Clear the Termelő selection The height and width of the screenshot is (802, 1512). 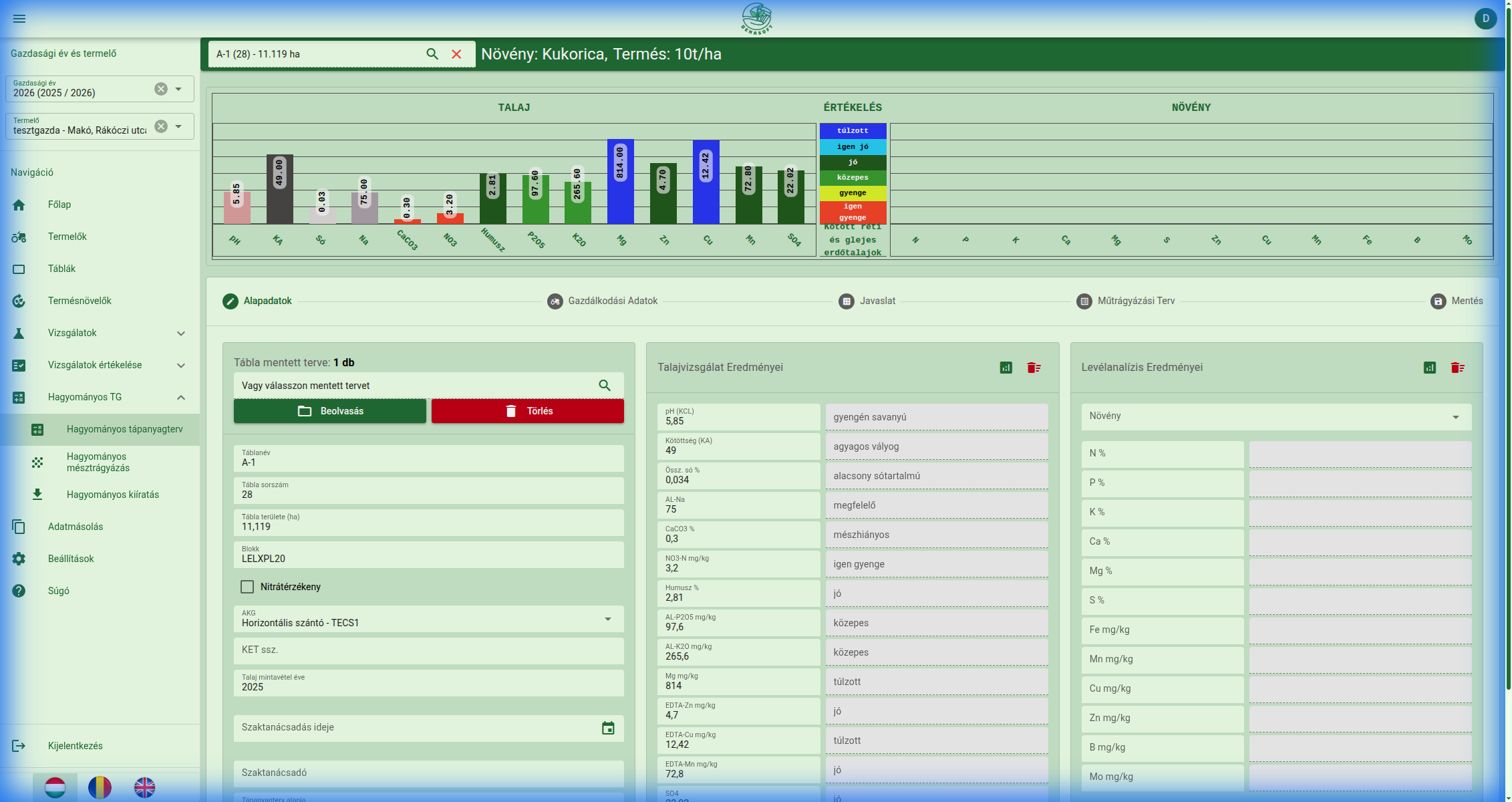161,126
